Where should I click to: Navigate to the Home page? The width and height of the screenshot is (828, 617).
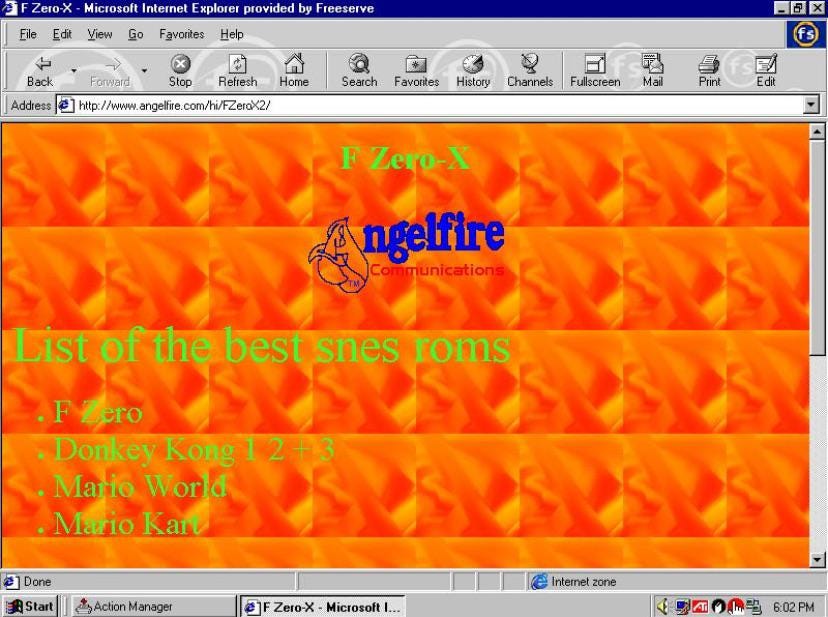(295, 68)
